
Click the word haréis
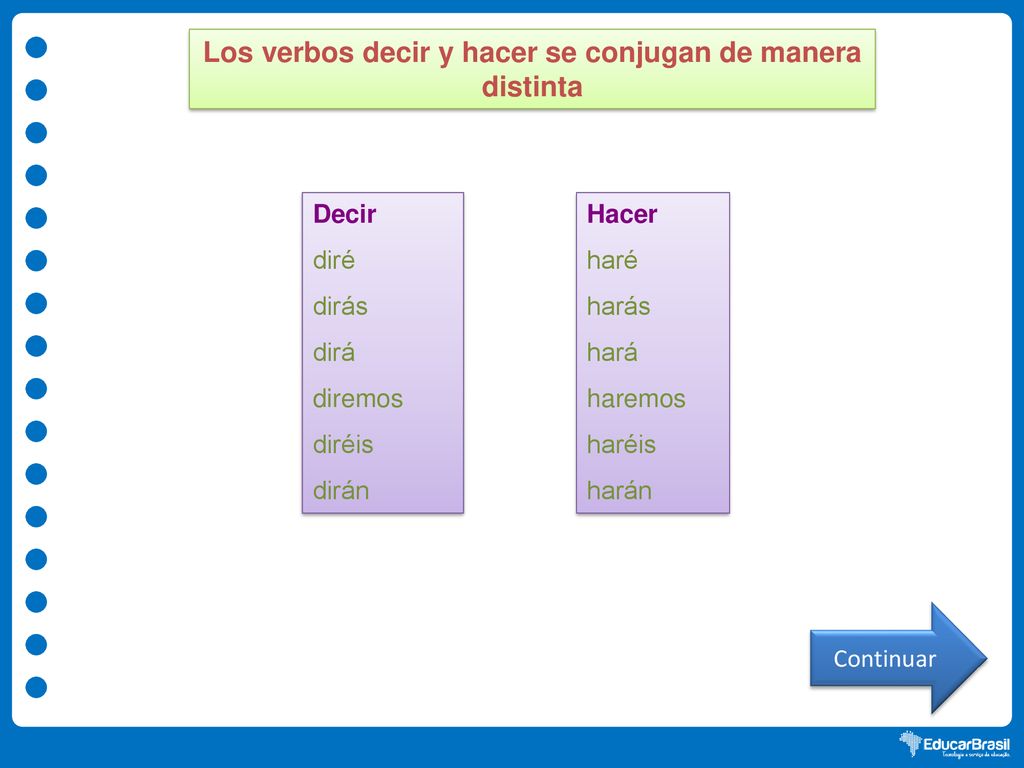621,445
